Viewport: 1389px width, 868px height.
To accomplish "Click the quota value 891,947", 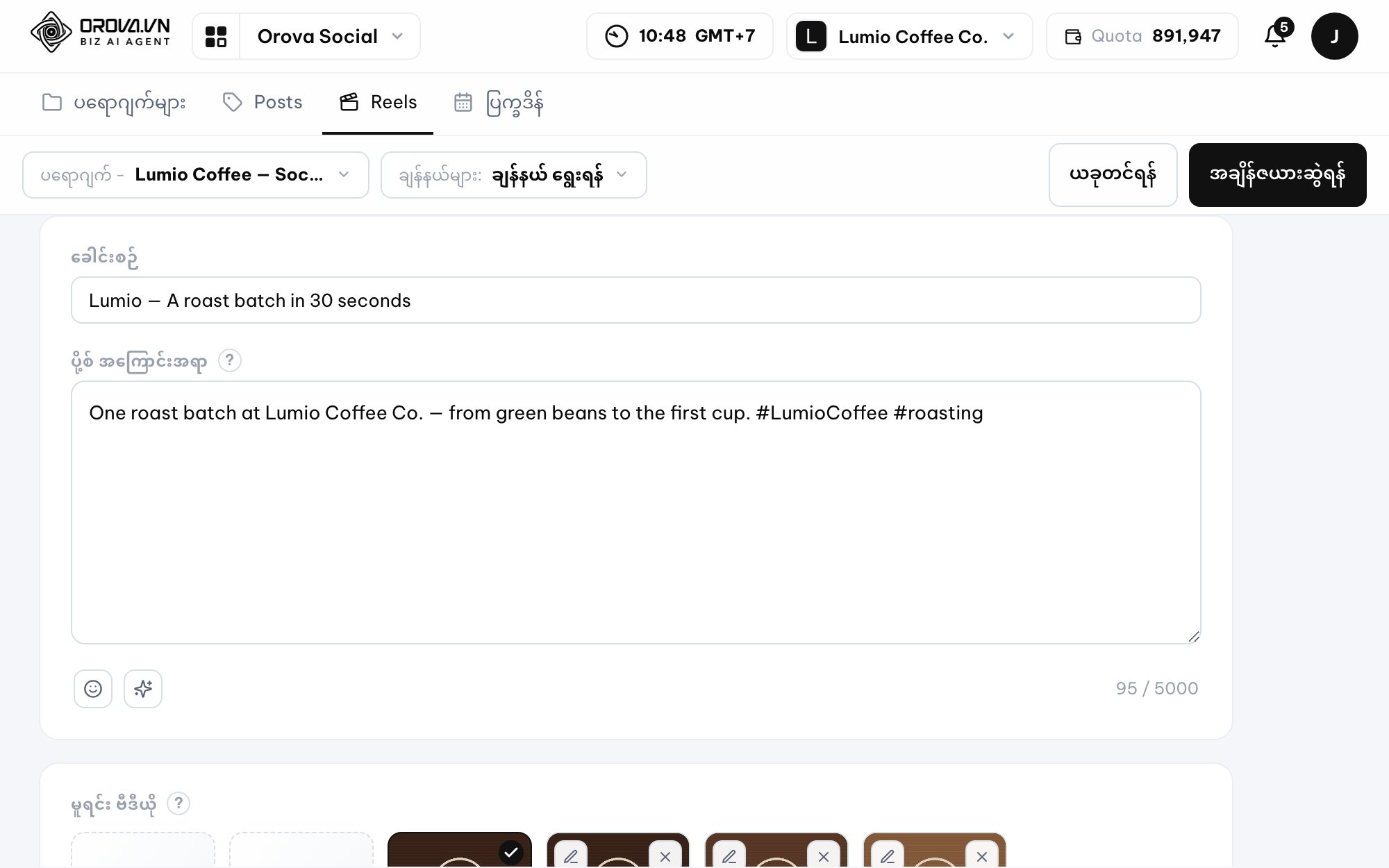I will pos(1186,36).
